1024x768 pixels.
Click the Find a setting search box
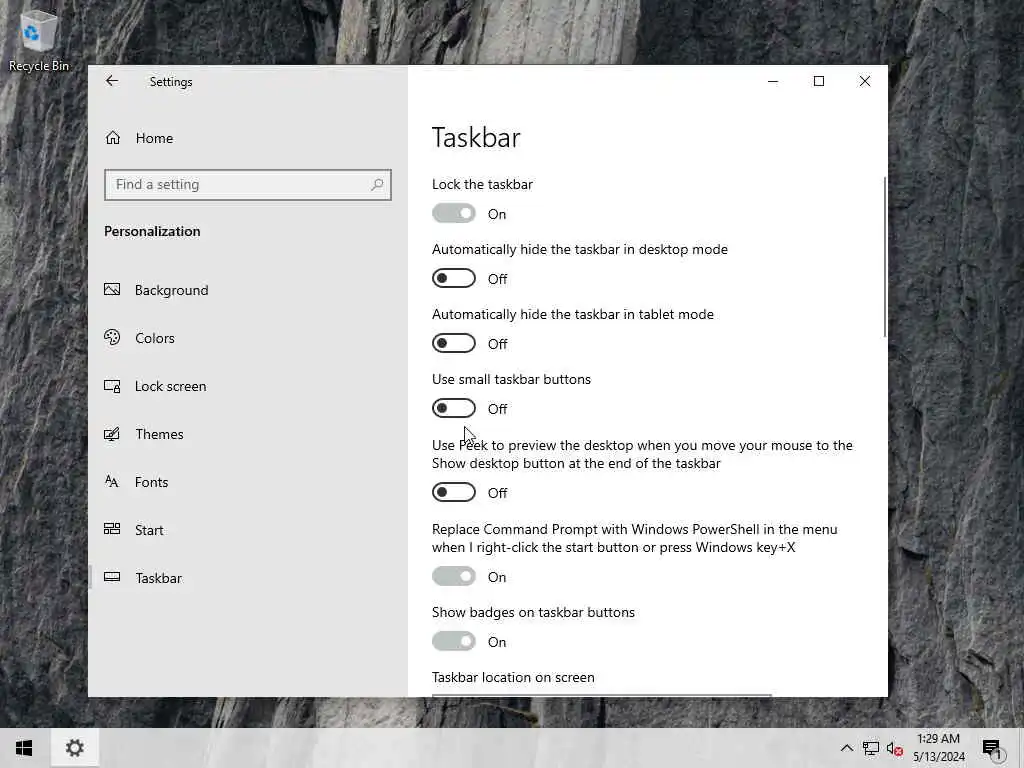tap(248, 185)
